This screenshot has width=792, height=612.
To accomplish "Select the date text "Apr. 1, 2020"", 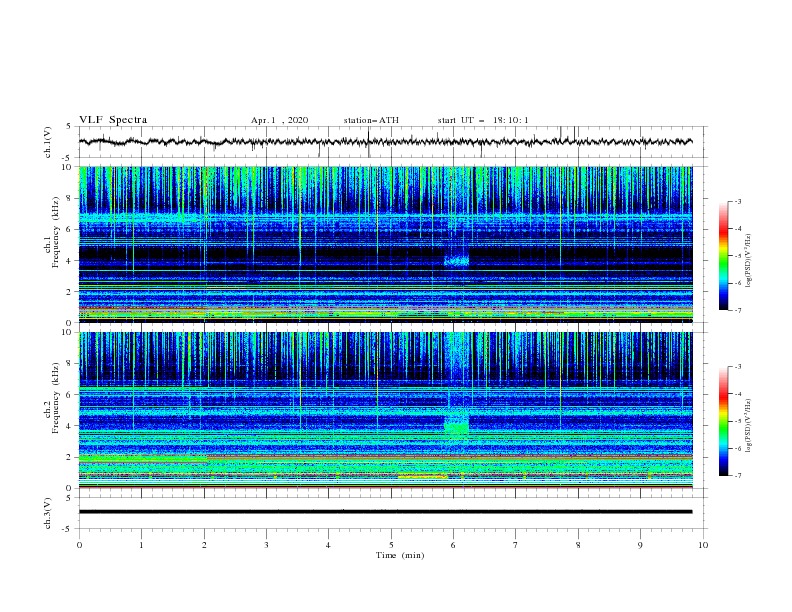I will pyautogui.click(x=279, y=120).
